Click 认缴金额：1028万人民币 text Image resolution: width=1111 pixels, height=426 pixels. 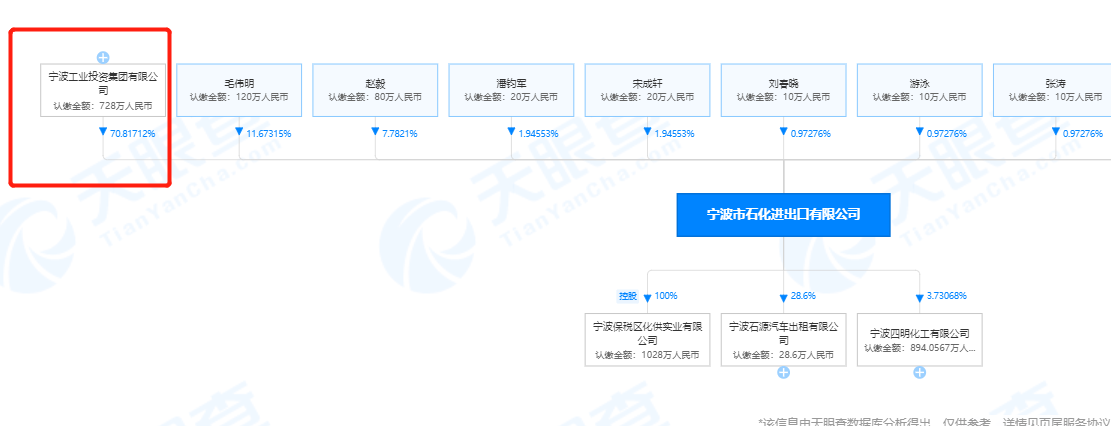[648, 355]
